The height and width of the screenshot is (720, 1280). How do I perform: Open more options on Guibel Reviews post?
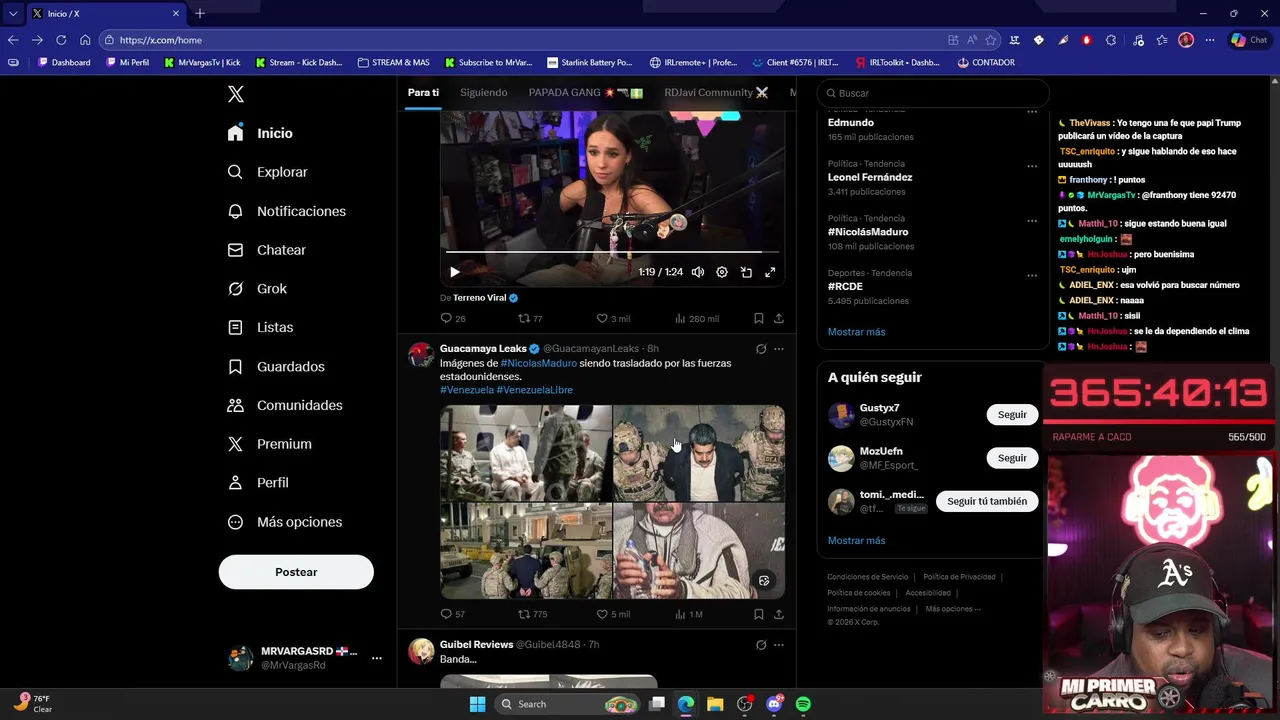pos(779,645)
